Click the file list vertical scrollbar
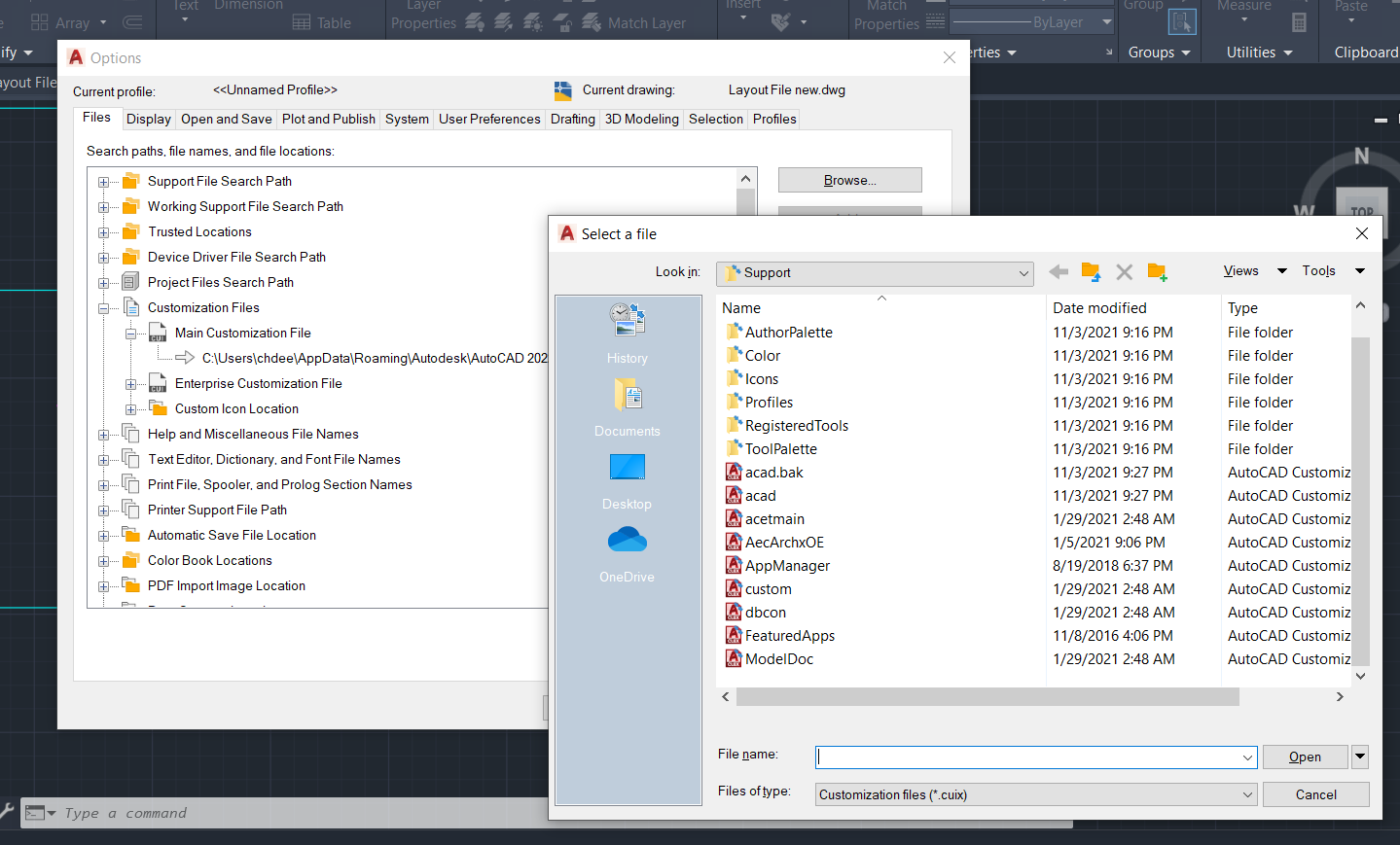 coord(1360,501)
